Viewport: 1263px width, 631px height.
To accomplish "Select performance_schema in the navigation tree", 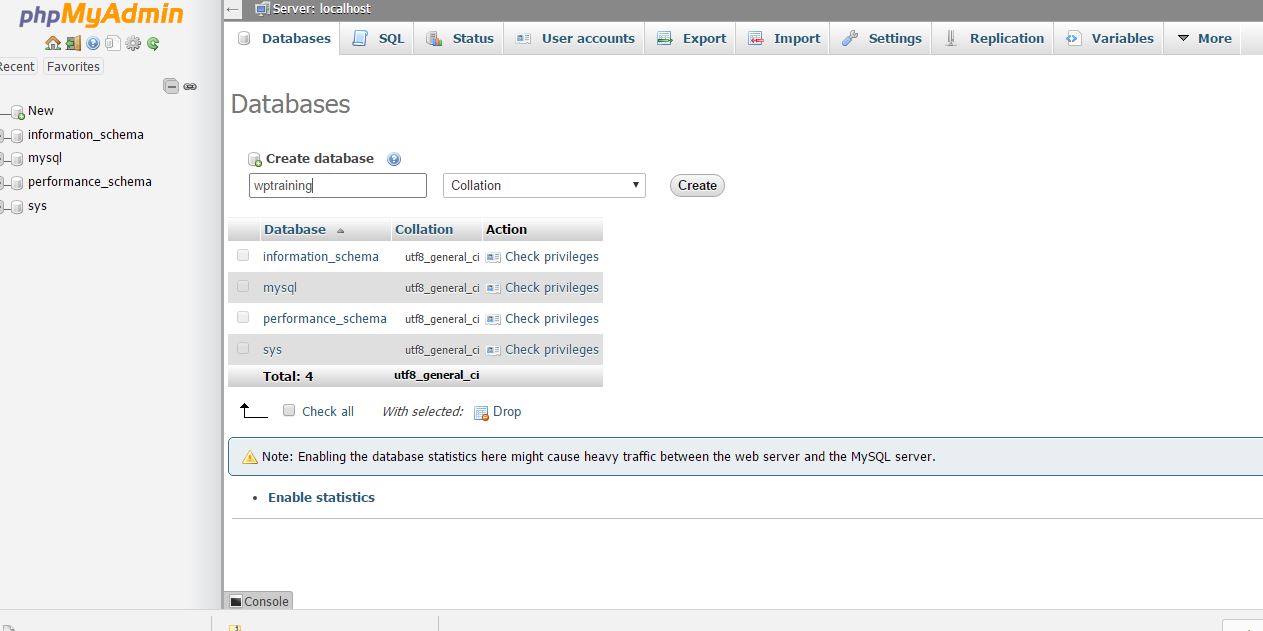I will [x=90, y=181].
